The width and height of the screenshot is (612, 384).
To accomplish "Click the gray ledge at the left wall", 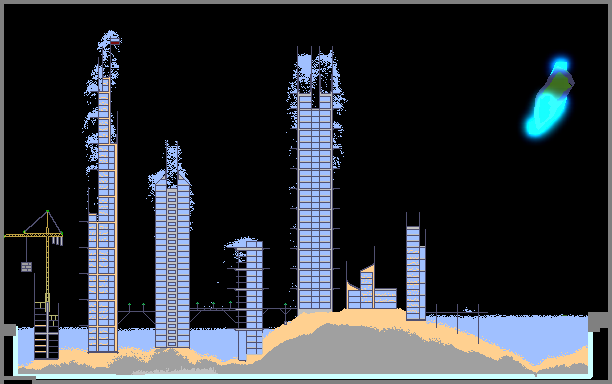I will click(9, 330).
